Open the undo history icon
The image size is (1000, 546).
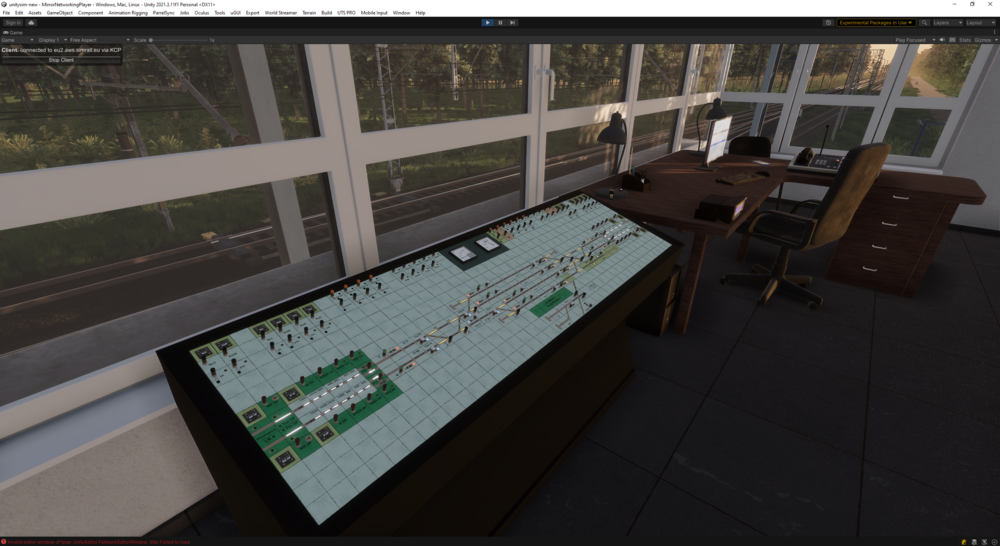coord(828,22)
